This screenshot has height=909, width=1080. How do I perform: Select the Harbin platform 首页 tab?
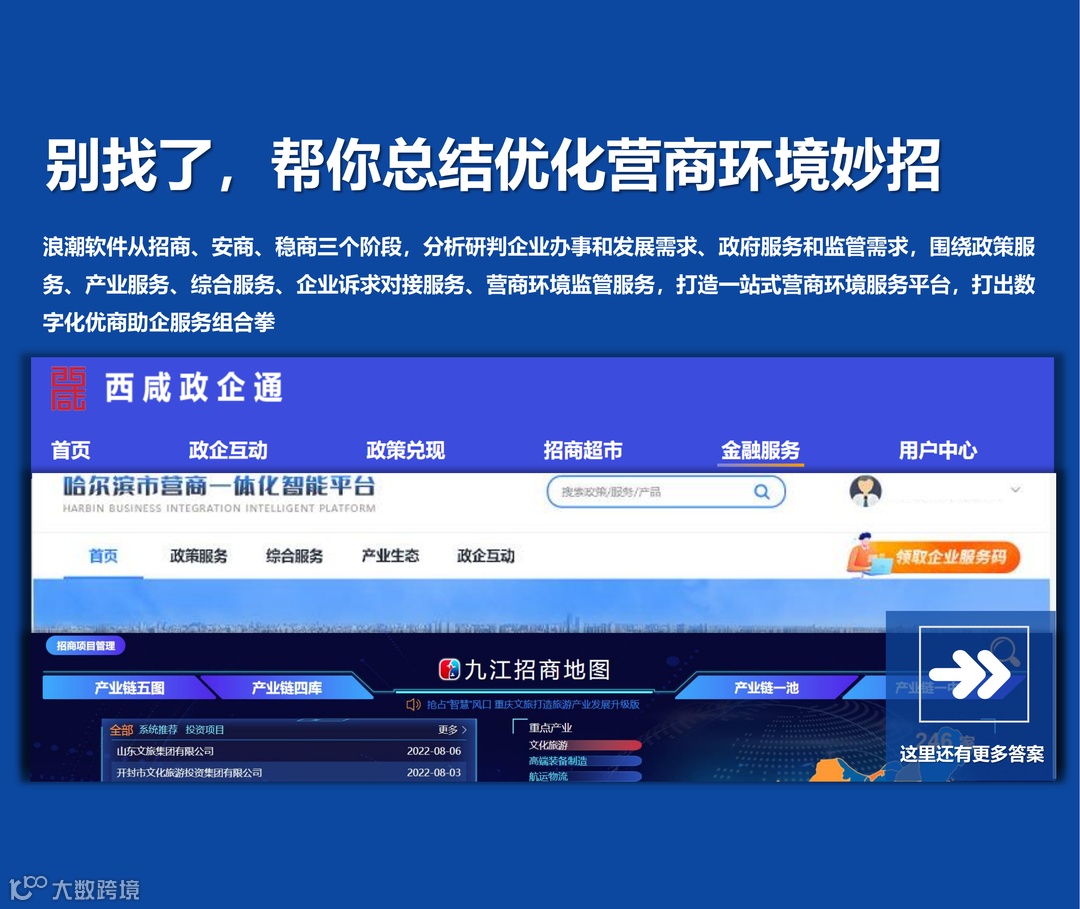click(x=103, y=556)
